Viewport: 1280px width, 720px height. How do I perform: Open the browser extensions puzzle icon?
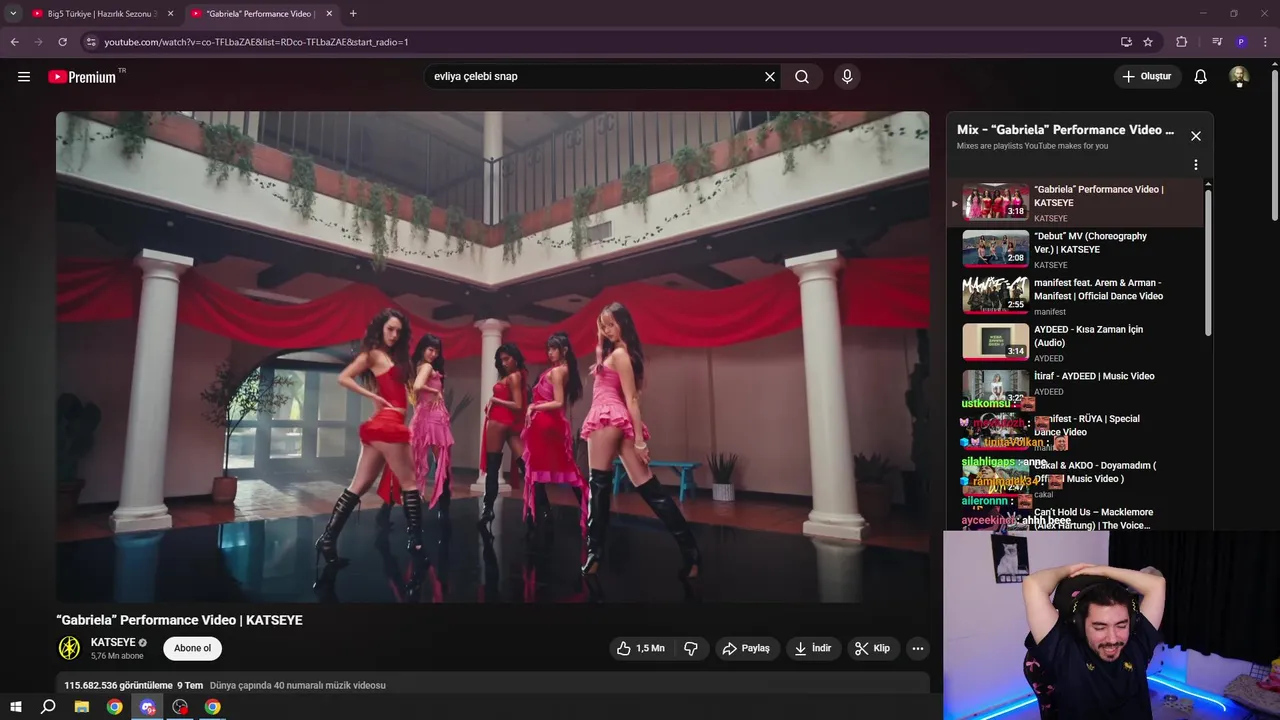pyautogui.click(x=1181, y=42)
